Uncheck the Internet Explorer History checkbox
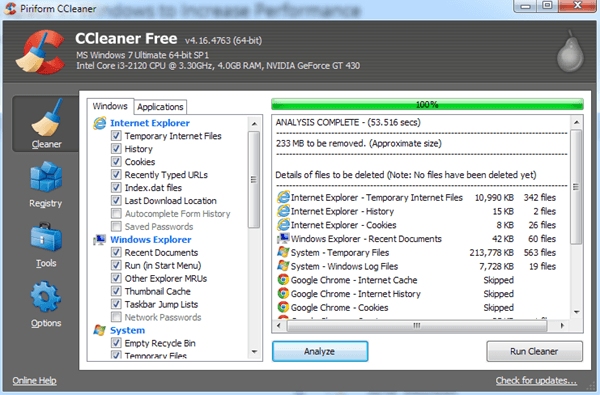This screenshot has height=395, width=600. coord(116,149)
